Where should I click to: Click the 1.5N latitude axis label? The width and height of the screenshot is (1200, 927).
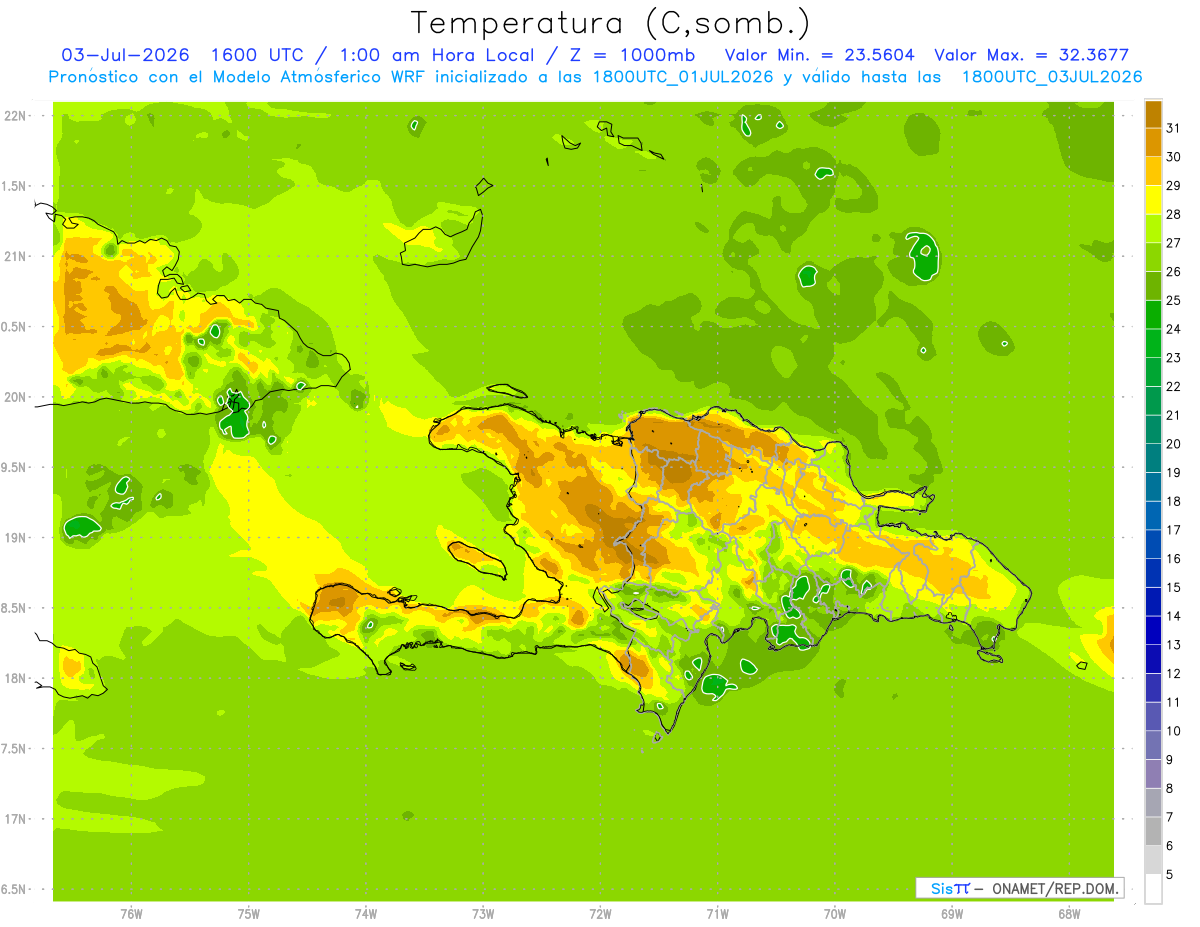[15, 187]
